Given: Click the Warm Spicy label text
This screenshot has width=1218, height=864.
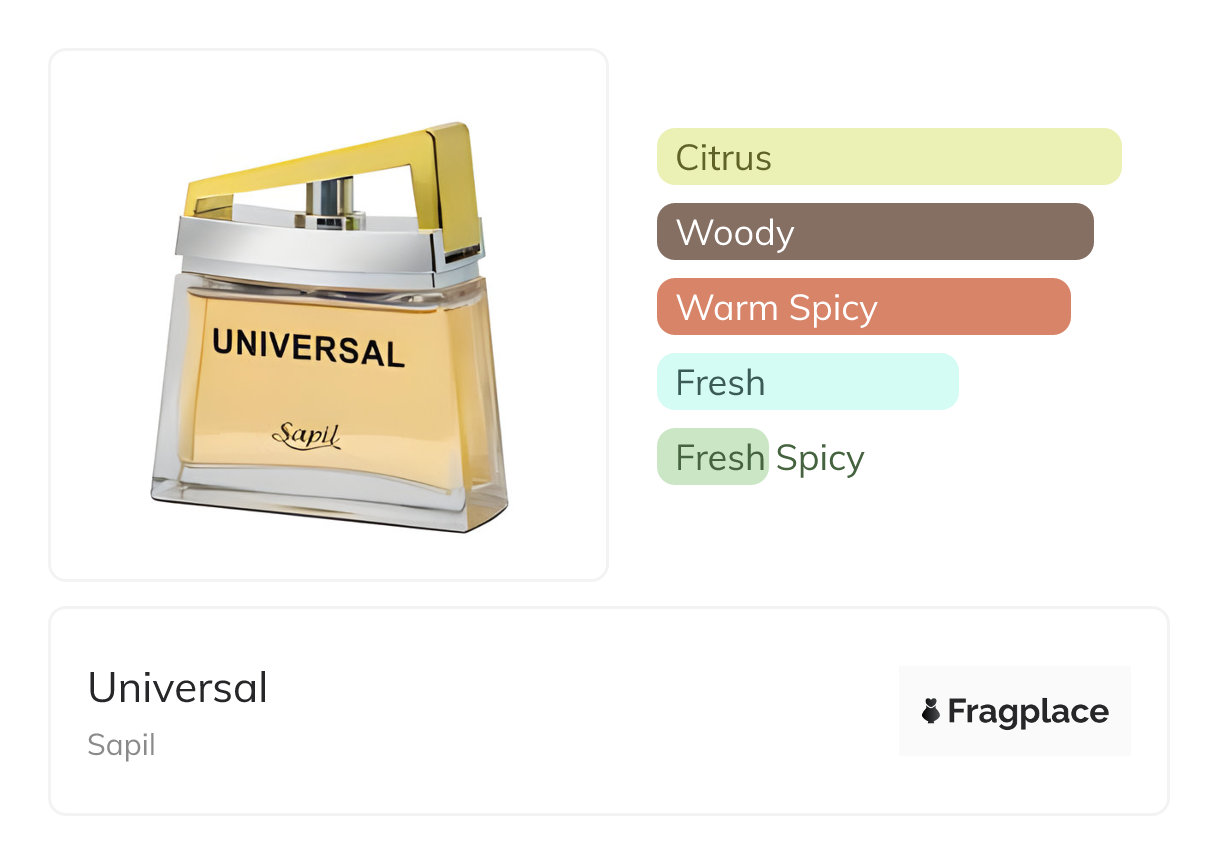Looking at the screenshot, I should 776,308.
